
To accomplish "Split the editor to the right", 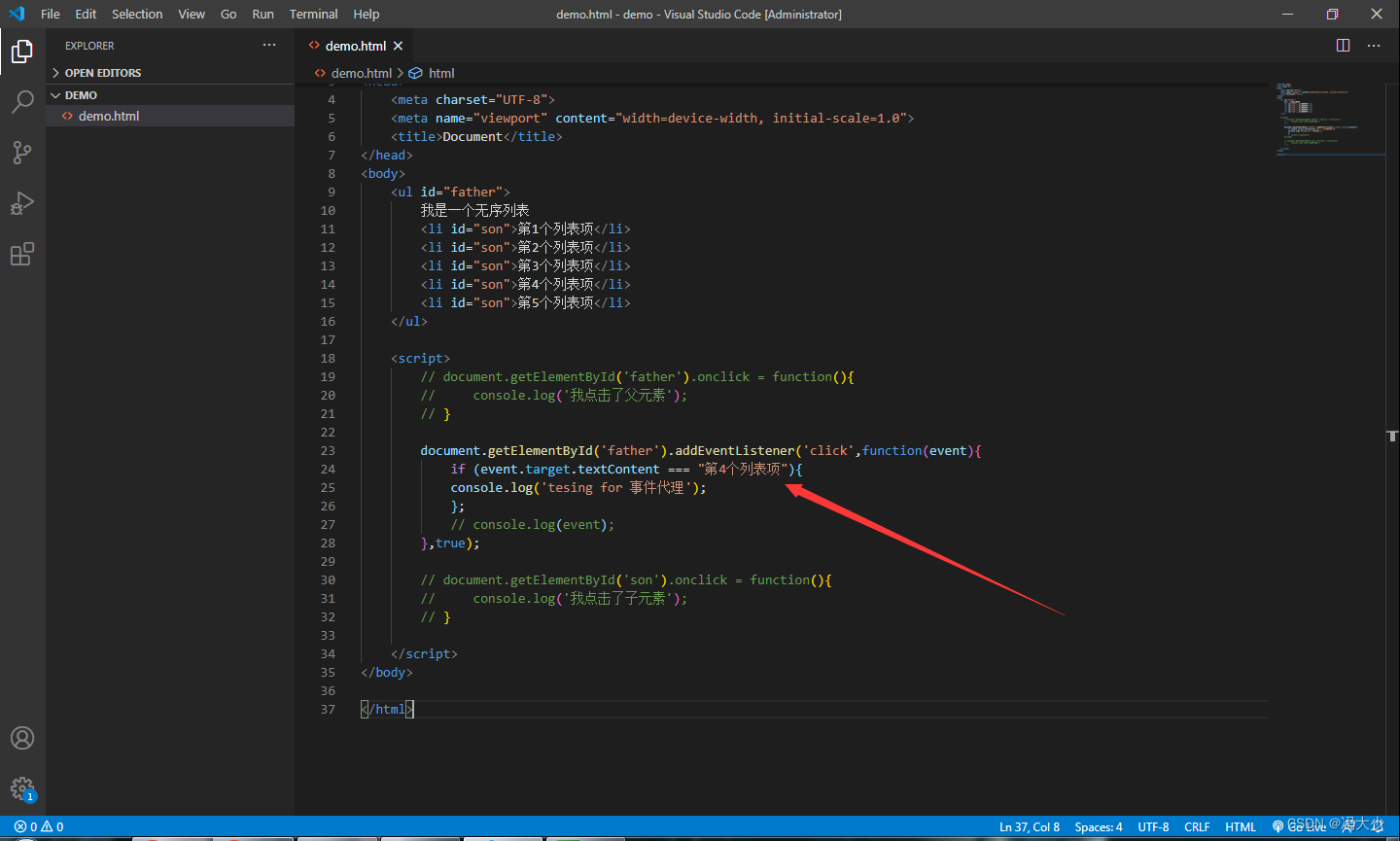I will (1343, 46).
